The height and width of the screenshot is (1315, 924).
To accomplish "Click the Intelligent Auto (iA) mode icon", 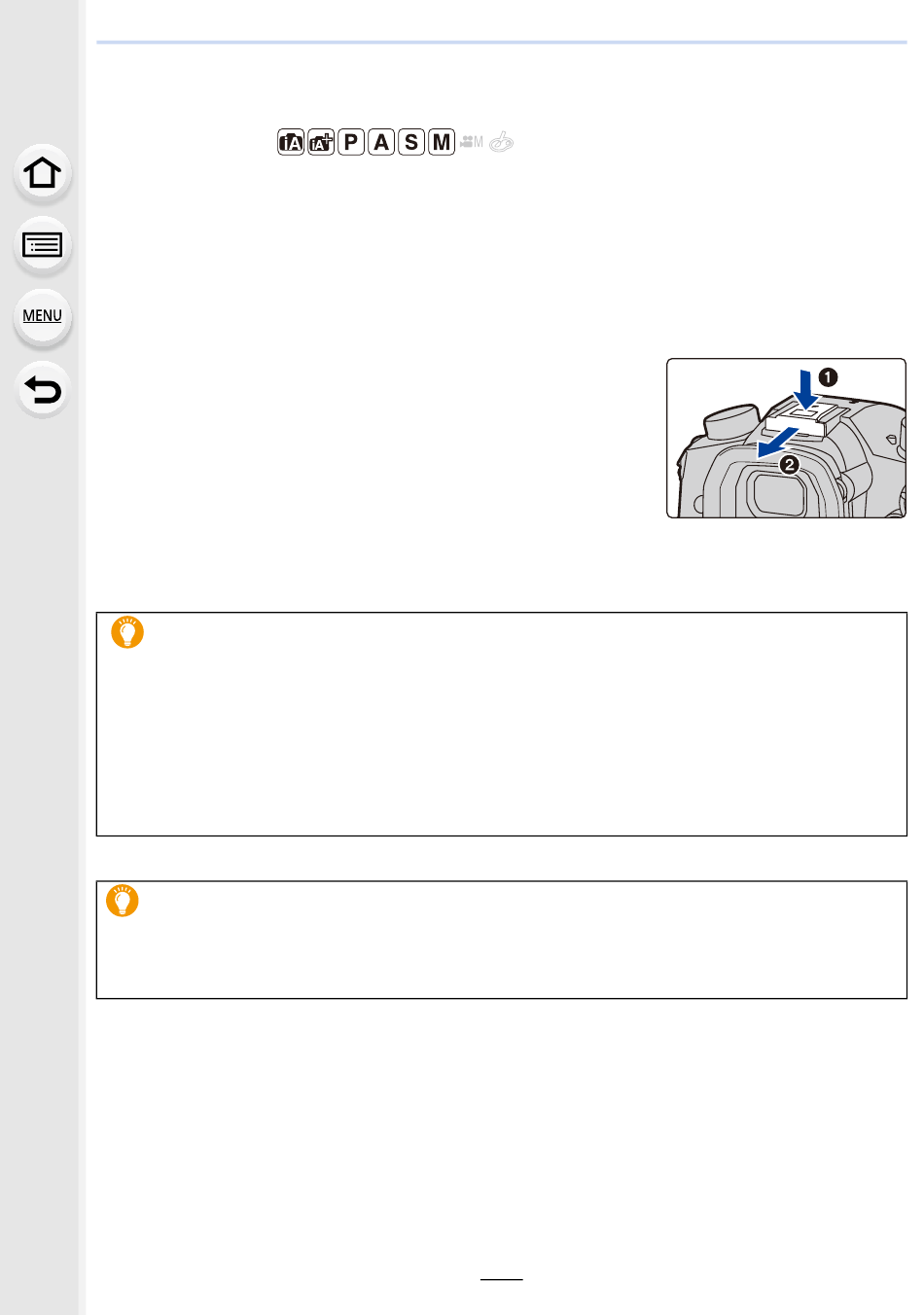I will click(291, 142).
